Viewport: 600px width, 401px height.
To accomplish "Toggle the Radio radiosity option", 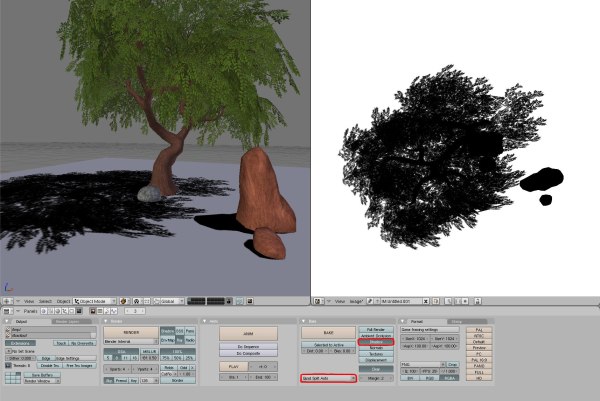I will tap(190, 340).
